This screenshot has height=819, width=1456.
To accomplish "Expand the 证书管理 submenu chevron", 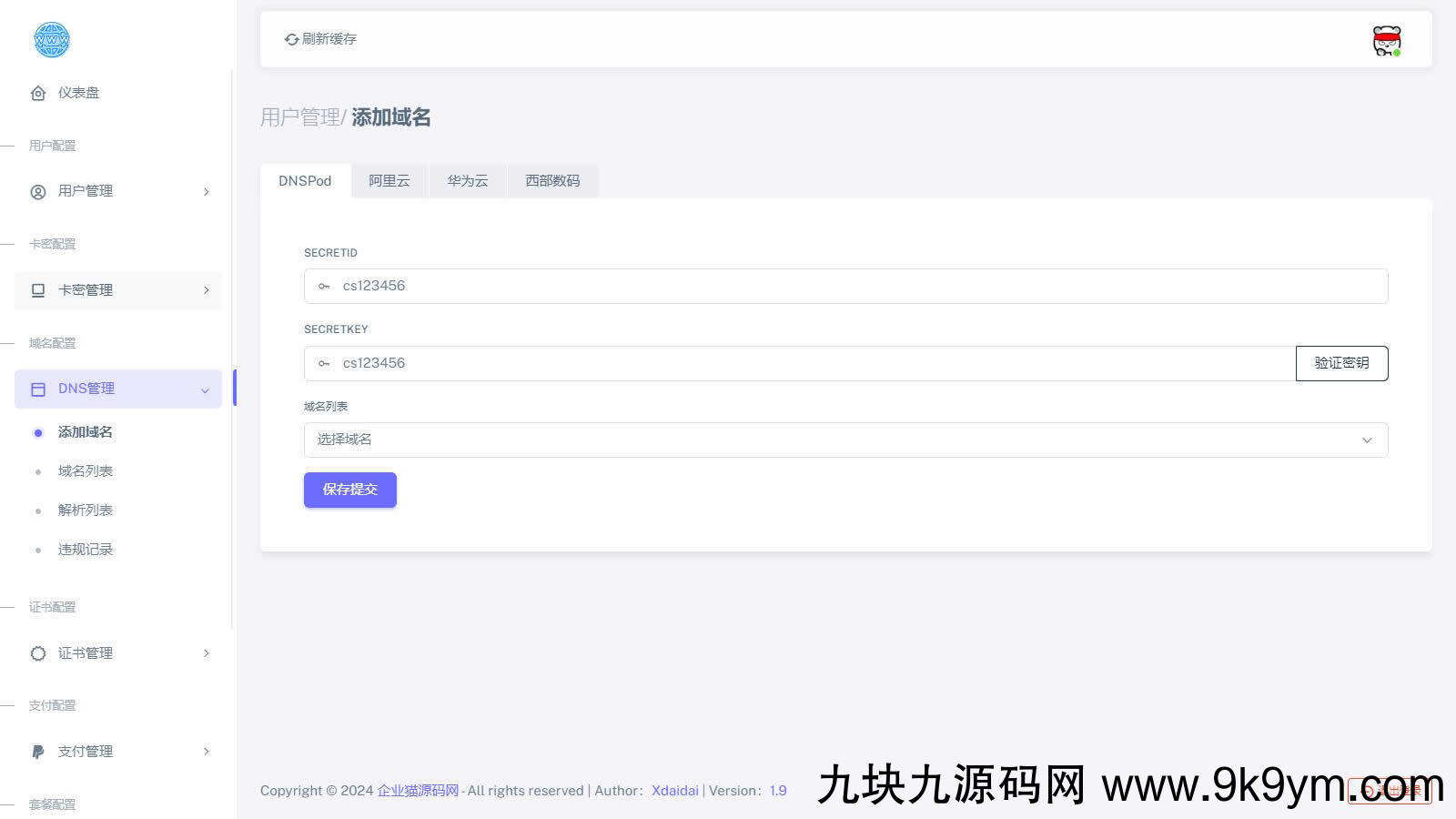I will pyautogui.click(x=207, y=653).
